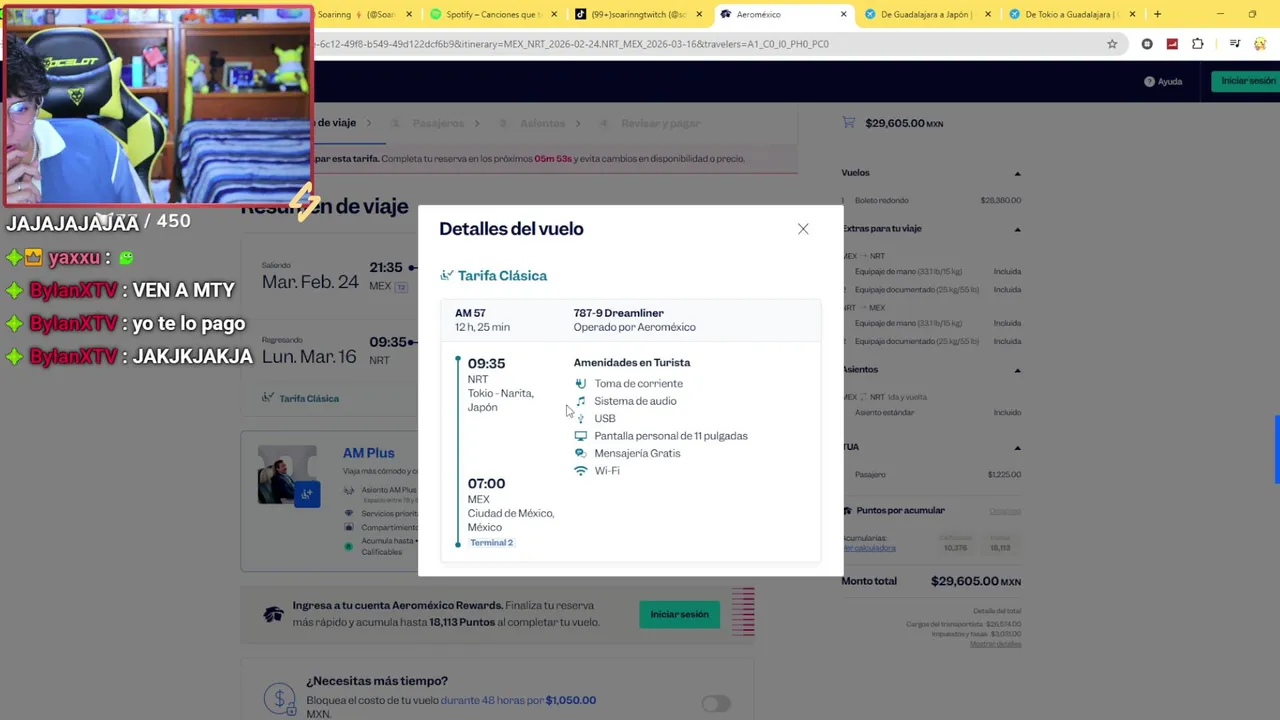Click the Boleto redondo $28,380.00 row
The image size is (1280, 720).
(x=932, y=200)
